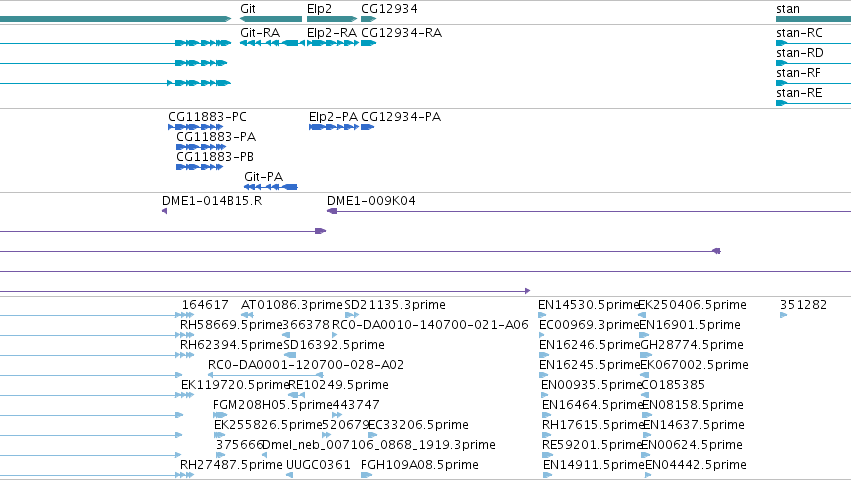
Task: Click the EN16245.5prime EST label
Action: (590, 365)
